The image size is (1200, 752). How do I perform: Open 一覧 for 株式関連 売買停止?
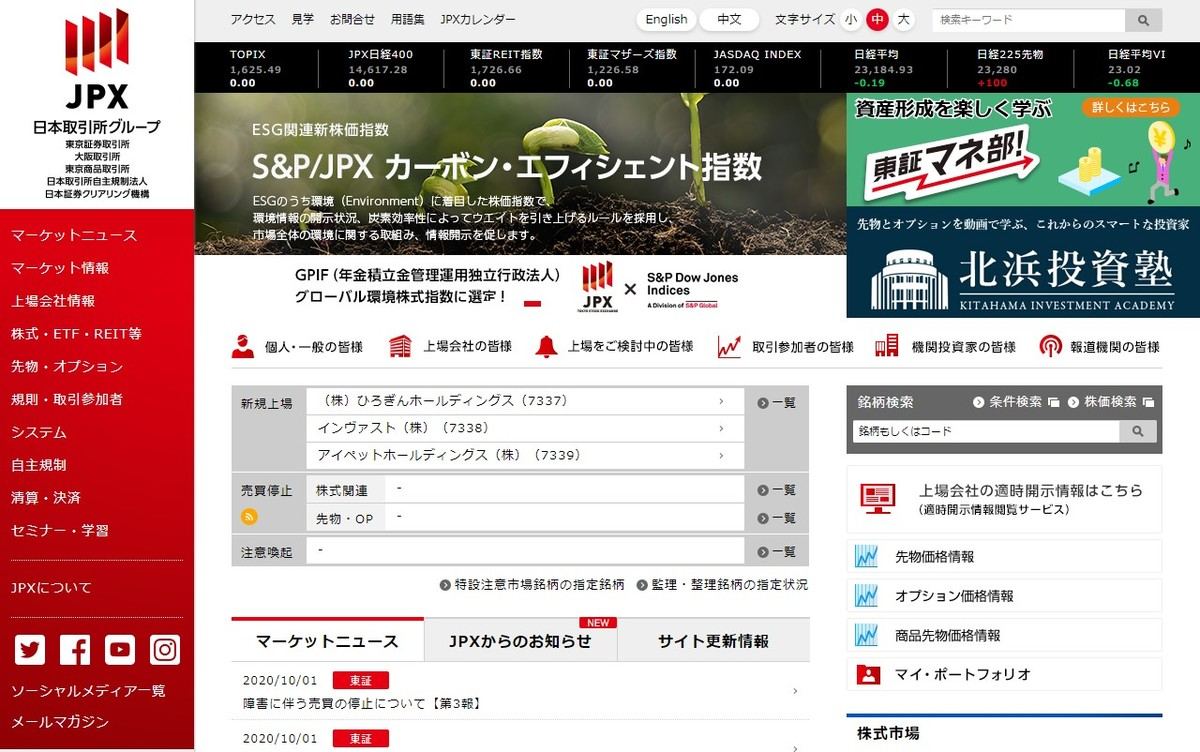(777, 490)
